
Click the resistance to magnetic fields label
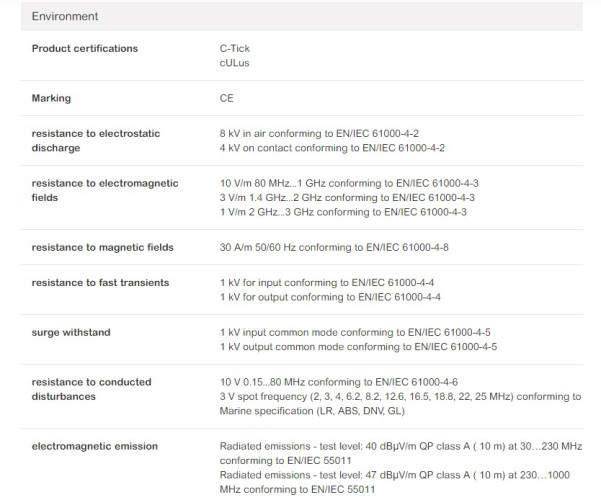(103, 247)
